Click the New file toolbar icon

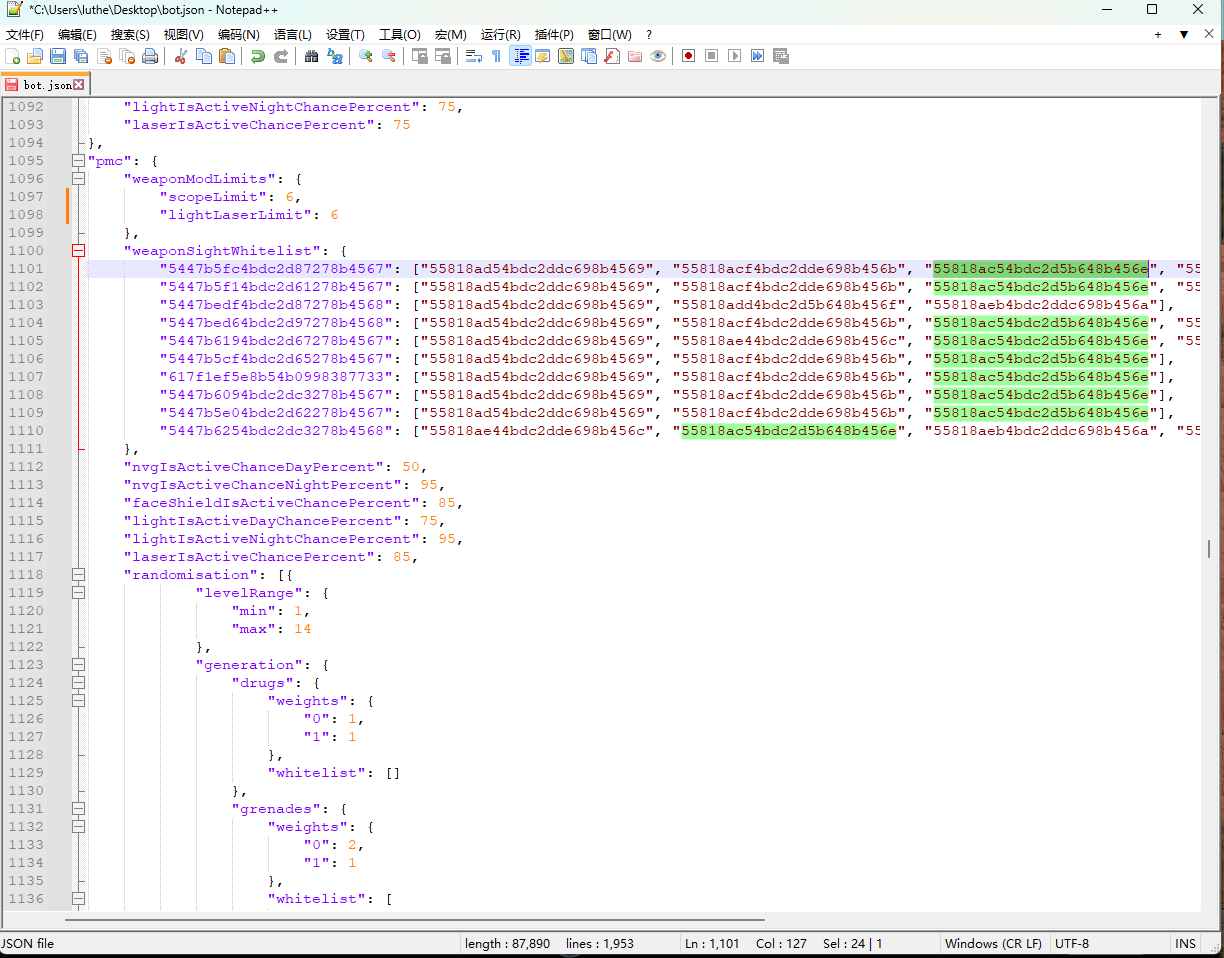pos(13,56)
